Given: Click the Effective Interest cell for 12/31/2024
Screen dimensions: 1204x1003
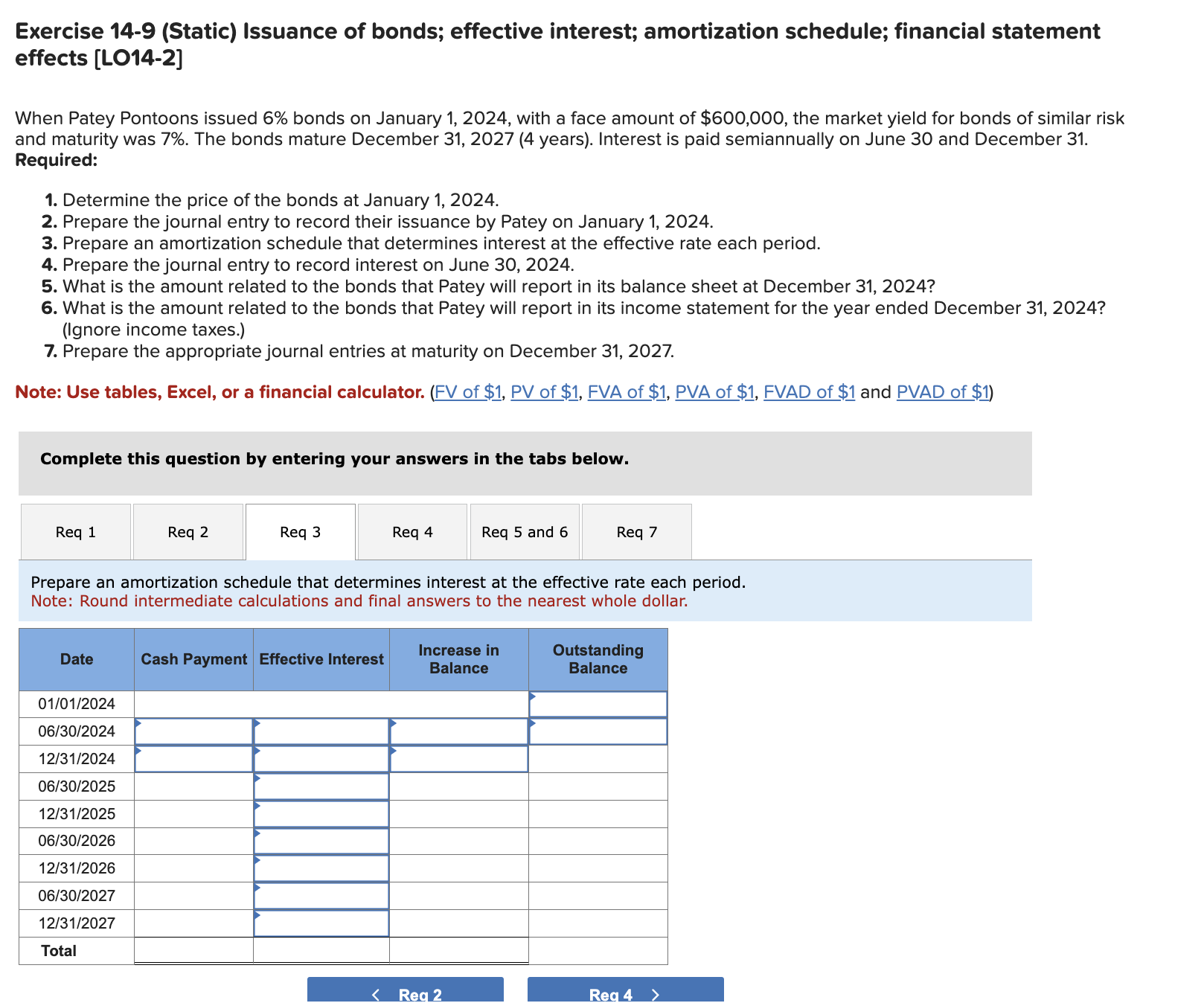Looking at the screenshot, I should (x=321, y=758).
